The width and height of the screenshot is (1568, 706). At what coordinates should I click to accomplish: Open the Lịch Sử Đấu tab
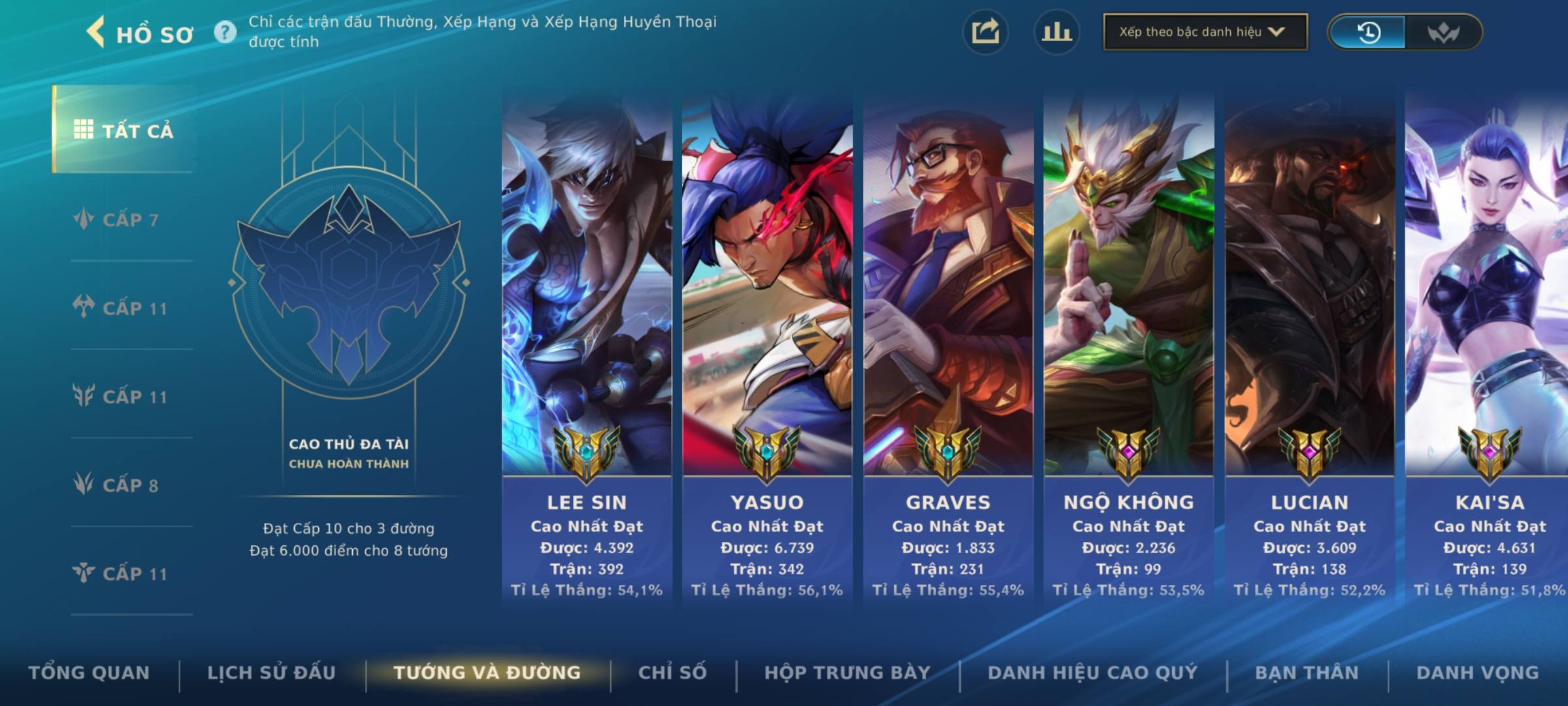click(x=272, y=673)
